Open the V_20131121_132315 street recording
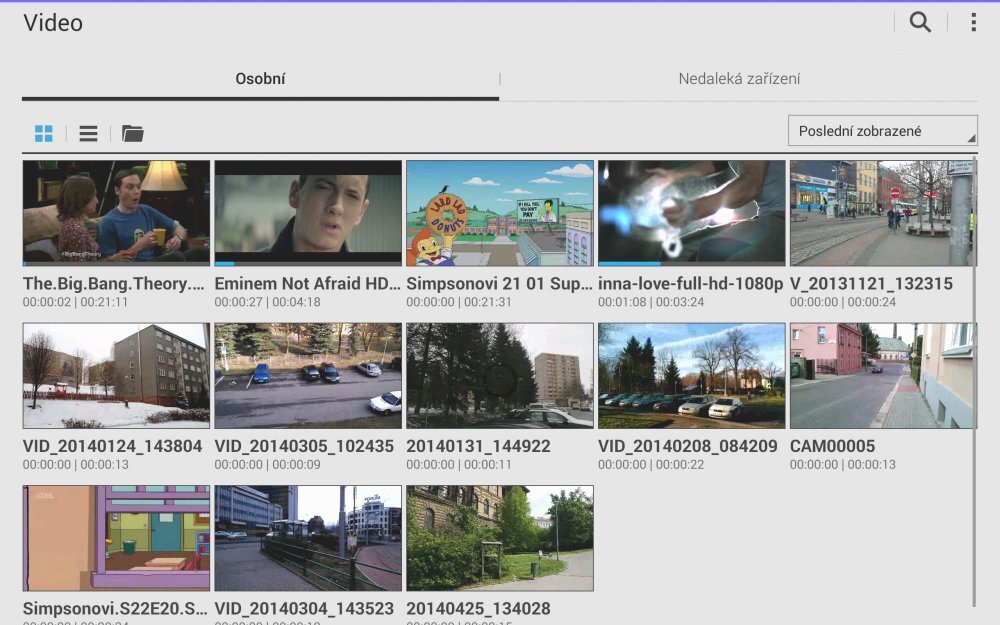Screen dimensions: 1000x625 pos(883,212)
